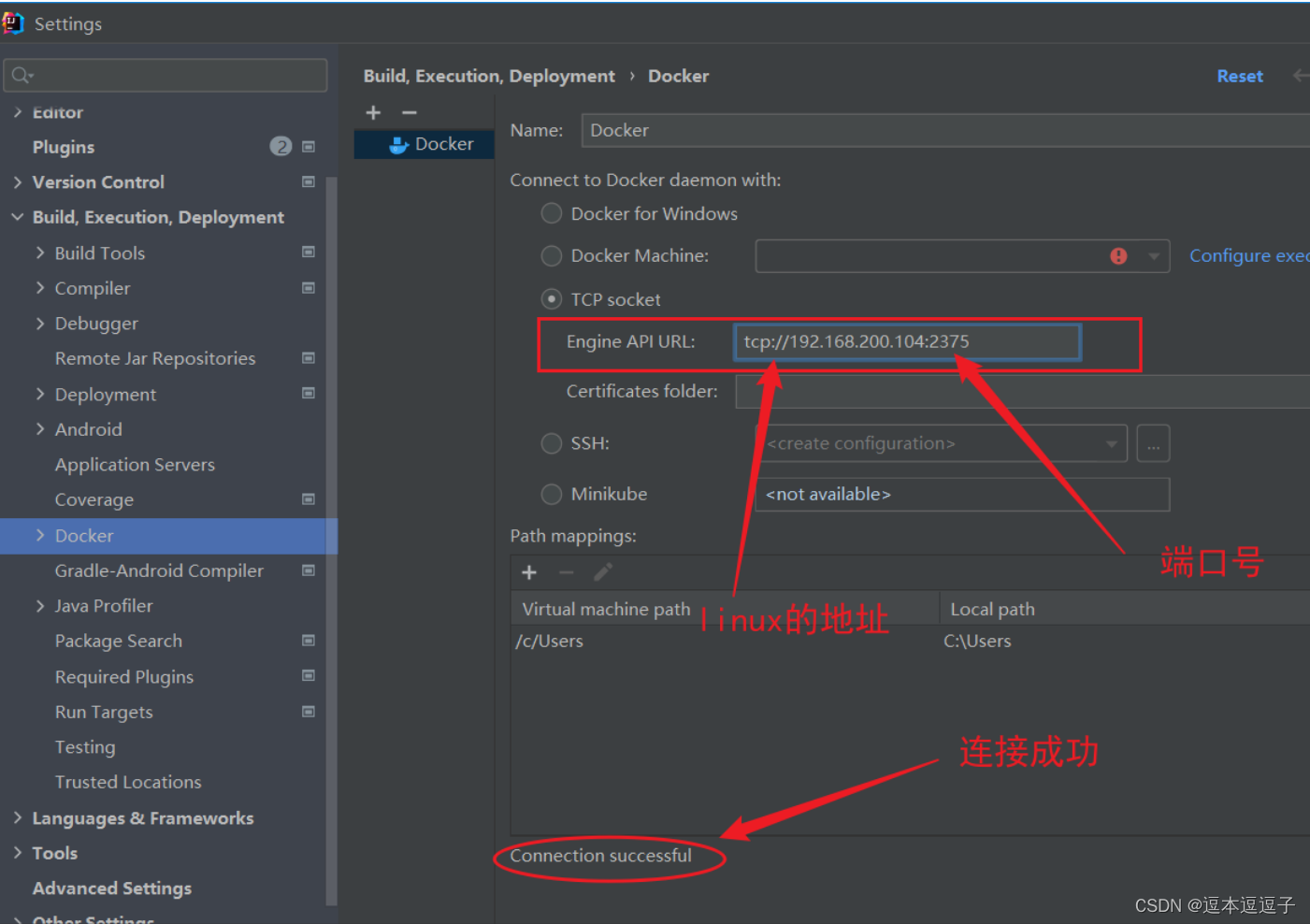Click project-level icon beside Coverage
Viewport: 1310px width, 924px height.
coord(309,499)
